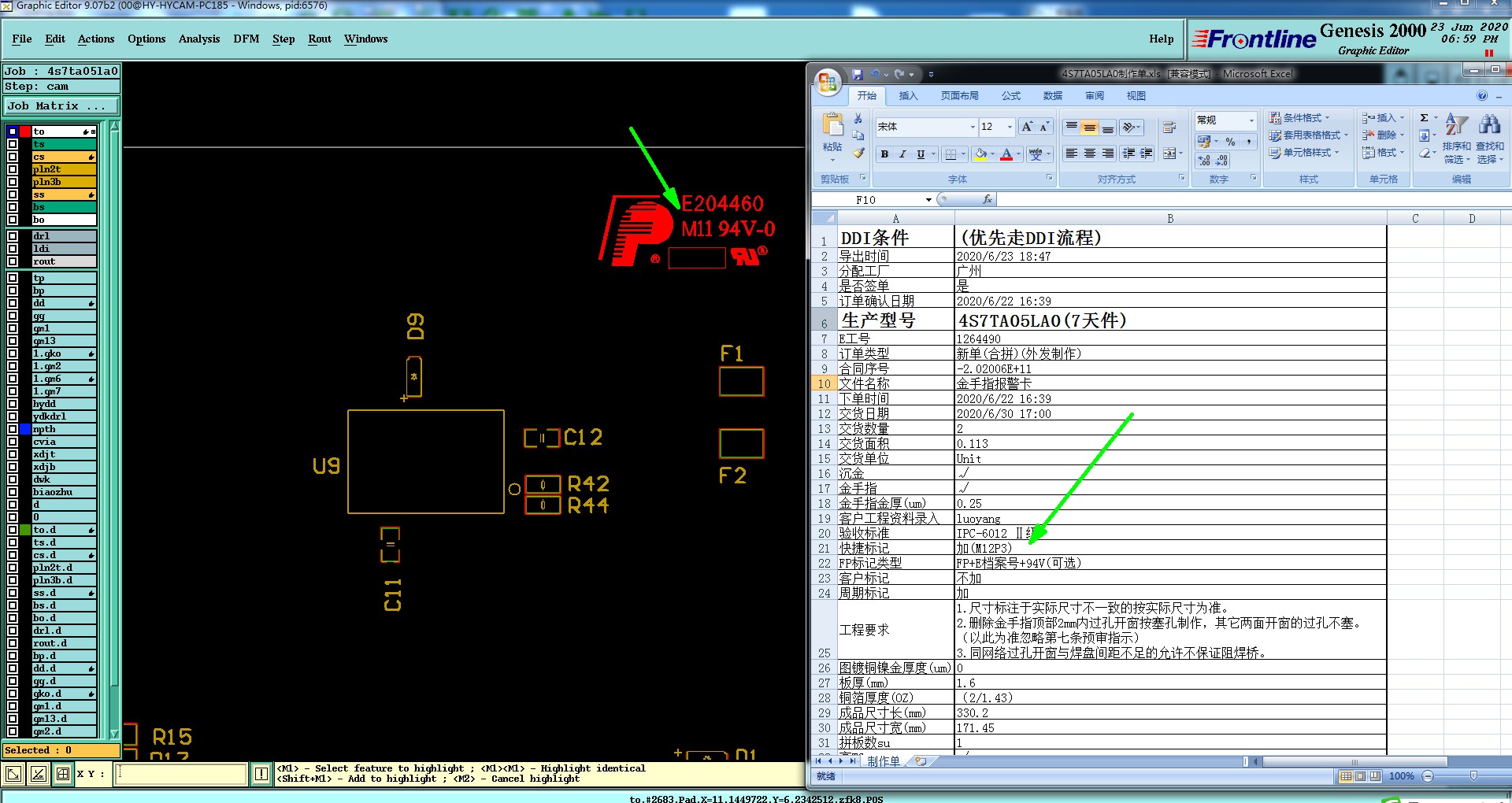This screenshot has height=803, width=1512.
Task: Align text right in Excel
Action: (1107, 154)
